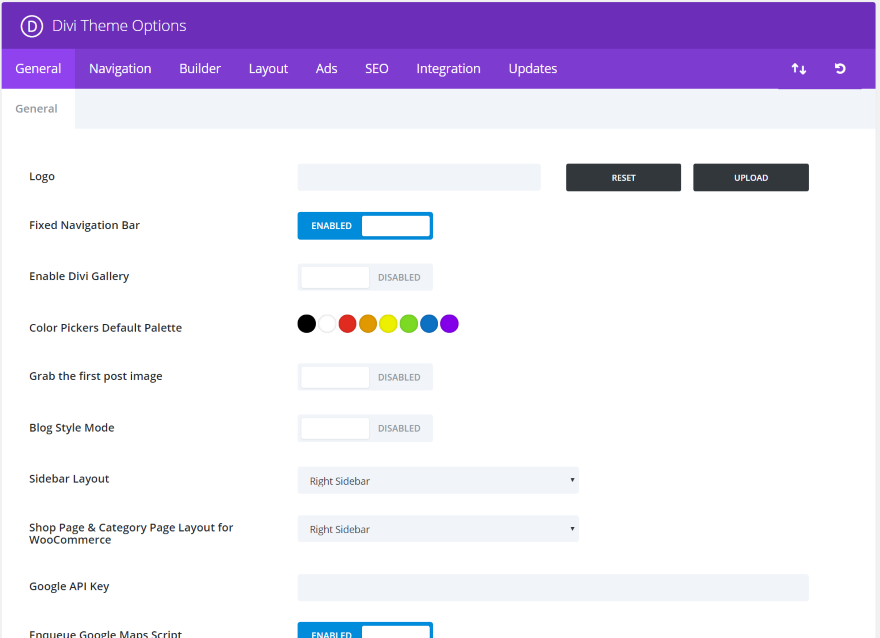Go to the SEO tab
The width and height of the screenshot is (880, 638).
click(x=377, y=69)
